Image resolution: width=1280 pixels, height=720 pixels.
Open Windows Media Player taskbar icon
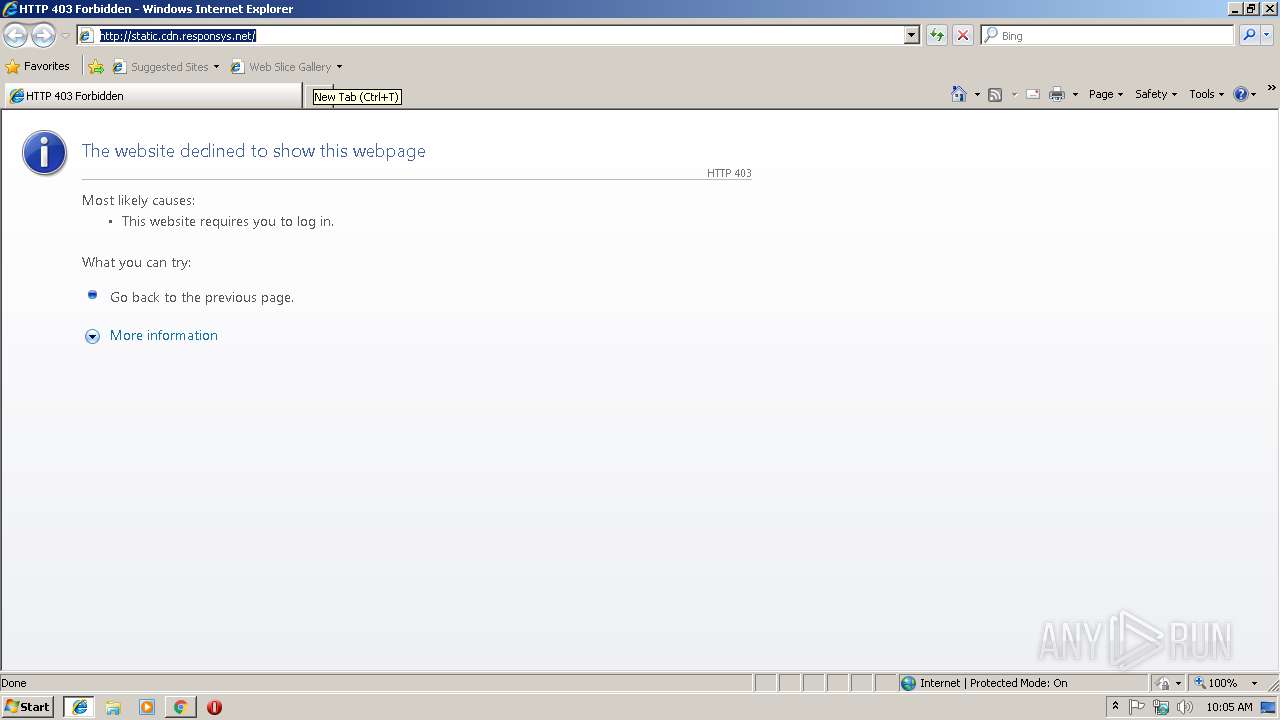click(147, 707)
